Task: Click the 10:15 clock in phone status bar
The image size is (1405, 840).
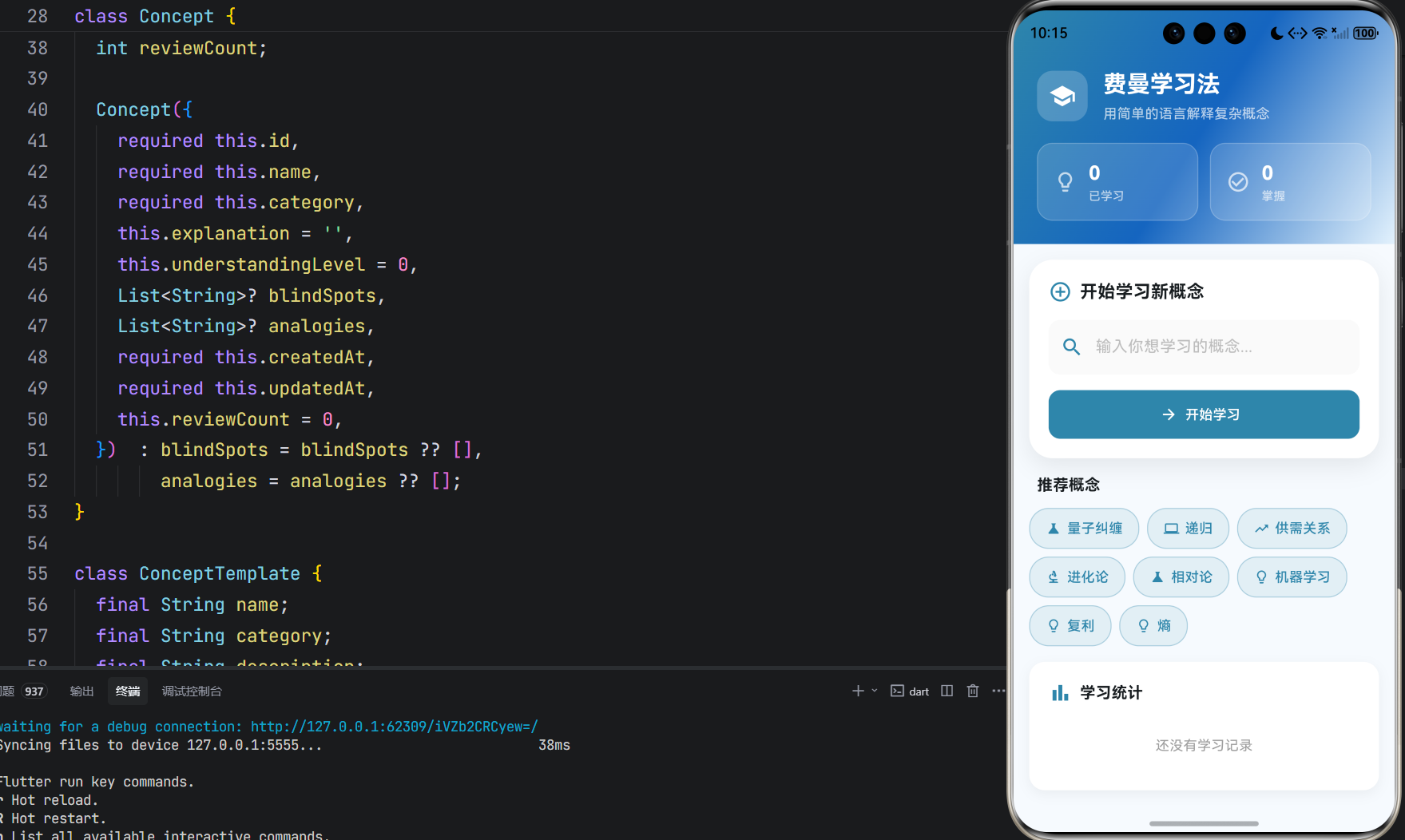Action: tap(1049, 34)
